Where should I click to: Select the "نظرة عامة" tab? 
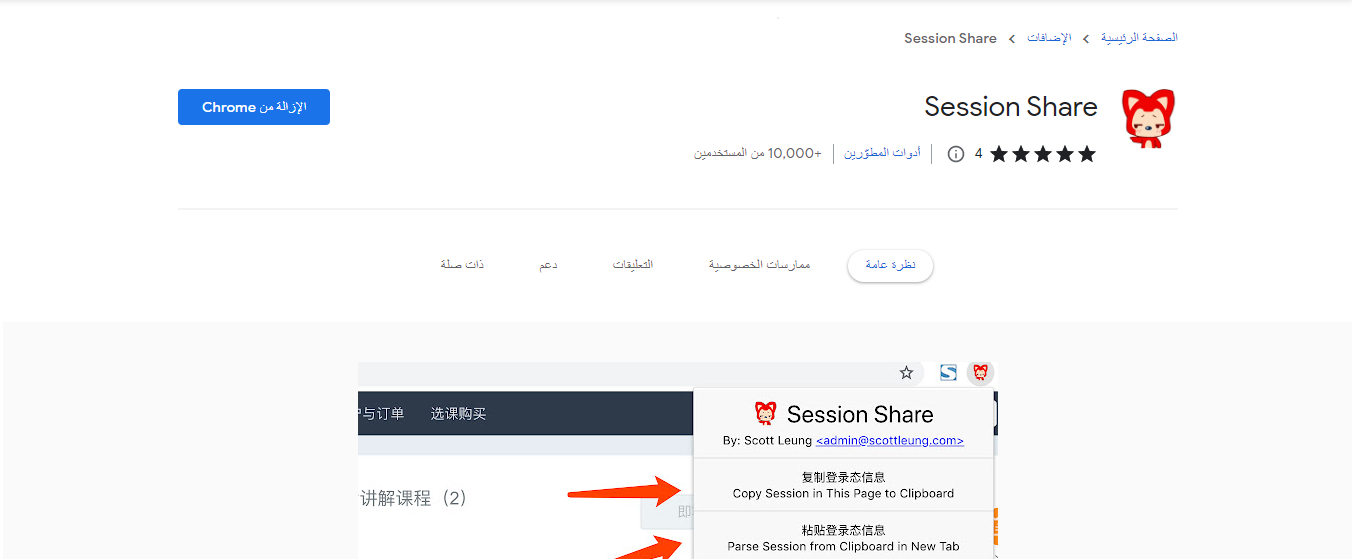click(890, 265)
